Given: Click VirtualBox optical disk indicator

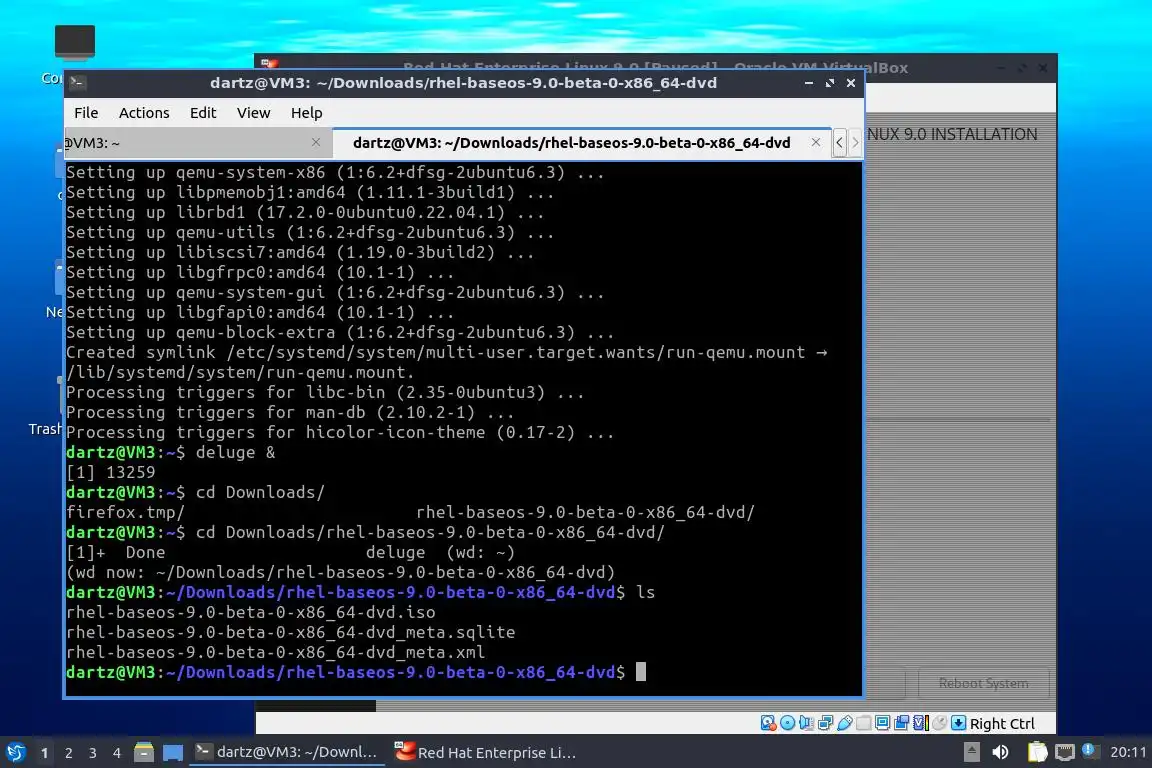Looking at the screenshot, I should pyautogui.click(x=788, y=723).
